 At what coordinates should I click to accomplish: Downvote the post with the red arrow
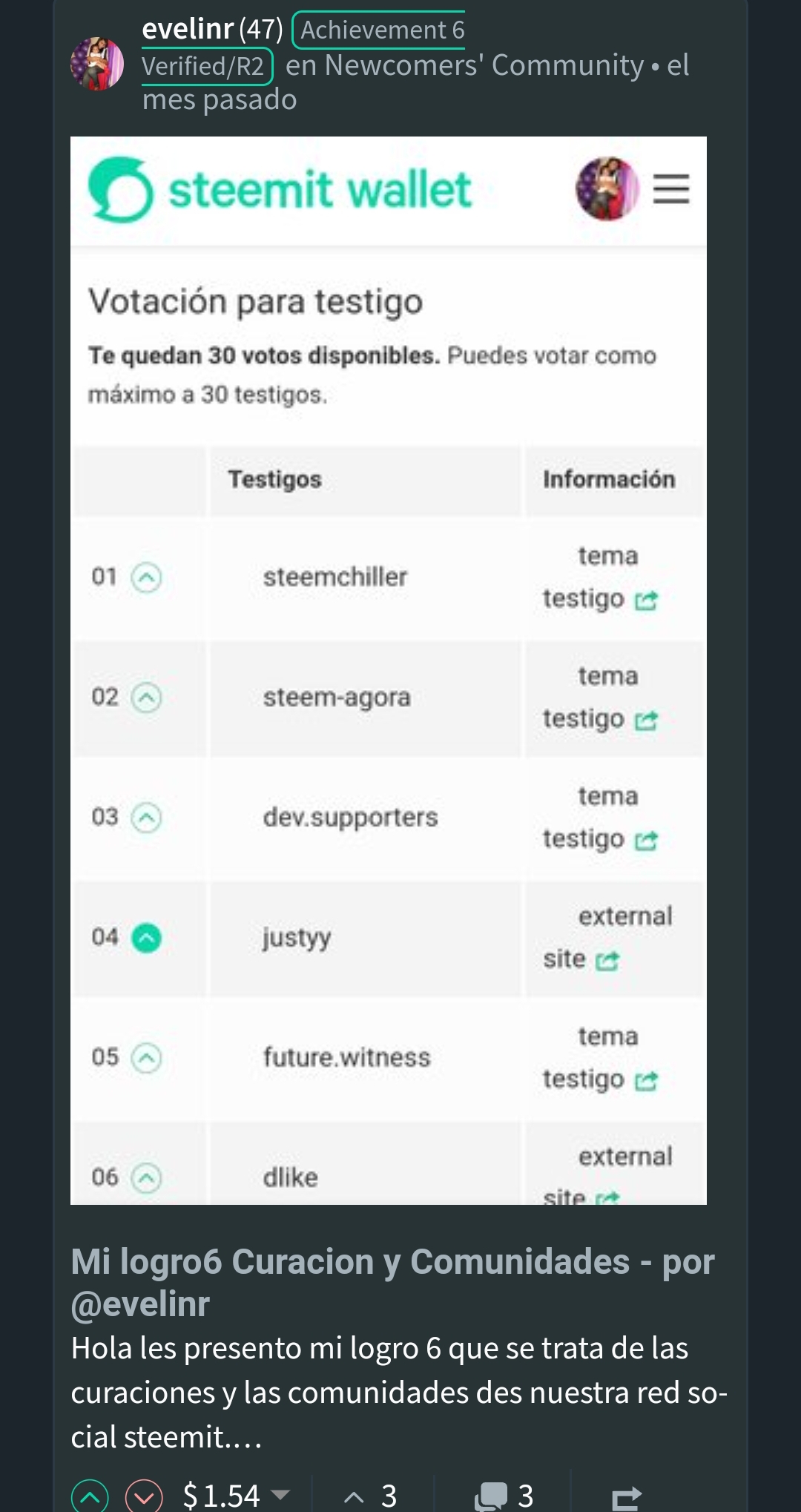click(x=144, y=1497)
